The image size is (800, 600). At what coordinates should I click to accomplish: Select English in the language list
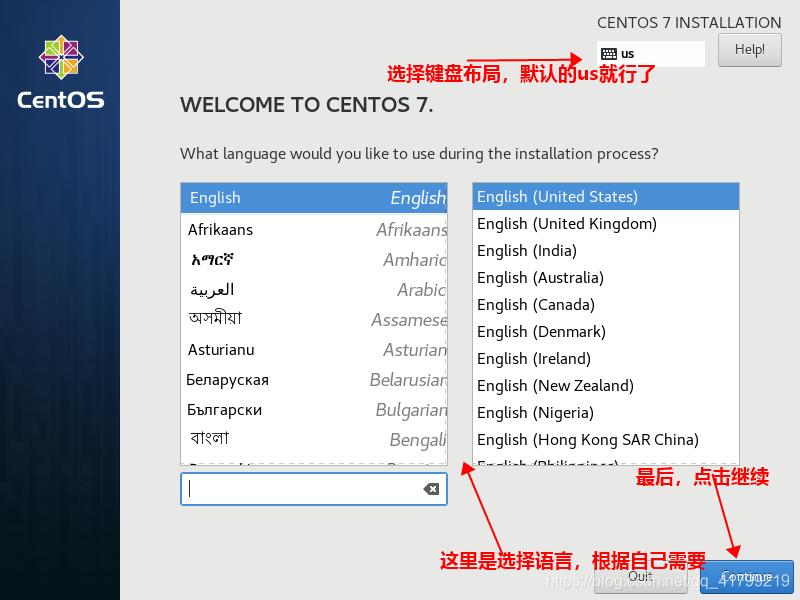pos(314,198)
